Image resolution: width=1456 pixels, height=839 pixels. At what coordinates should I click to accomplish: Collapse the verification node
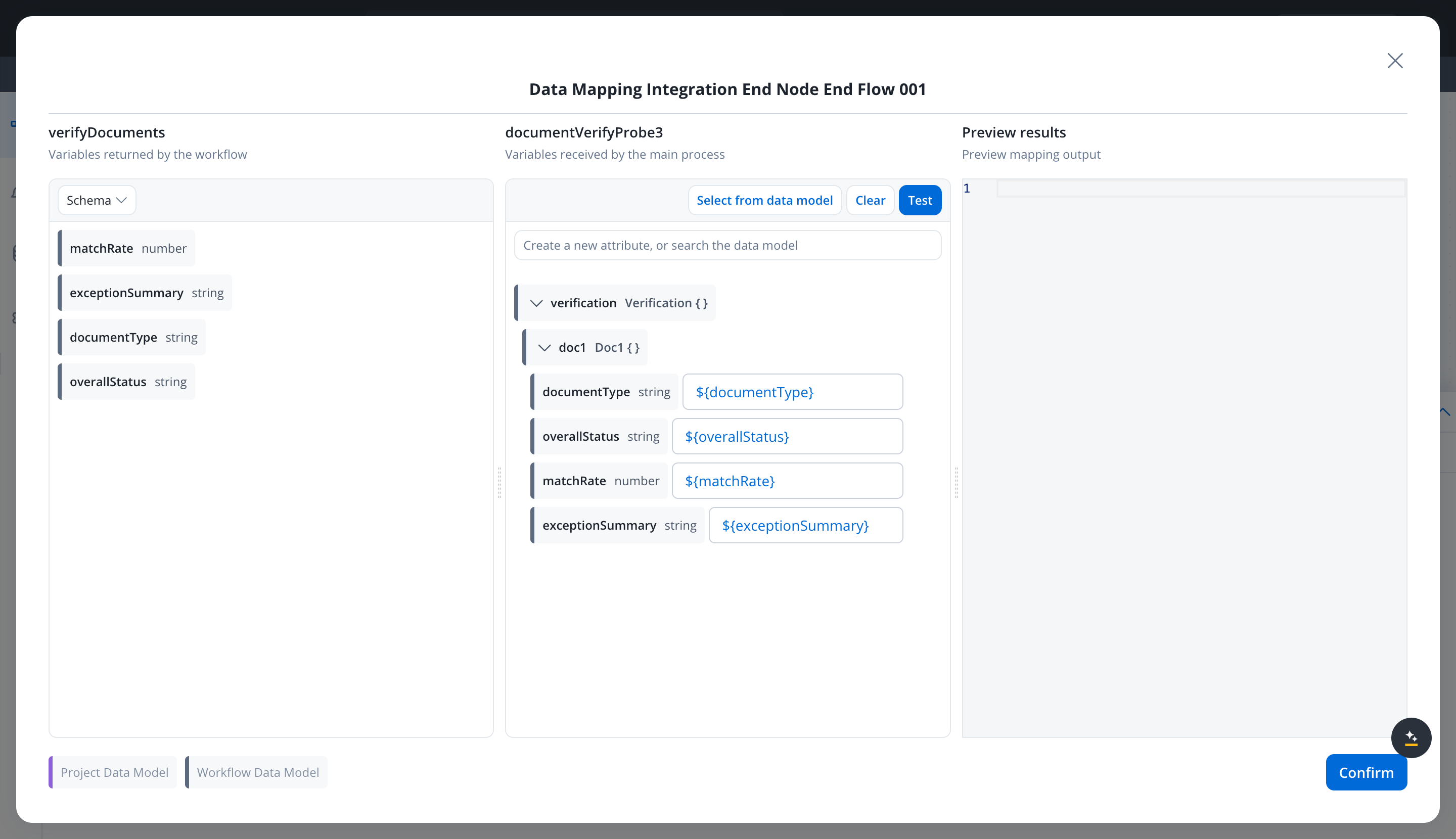pos(536,303)
